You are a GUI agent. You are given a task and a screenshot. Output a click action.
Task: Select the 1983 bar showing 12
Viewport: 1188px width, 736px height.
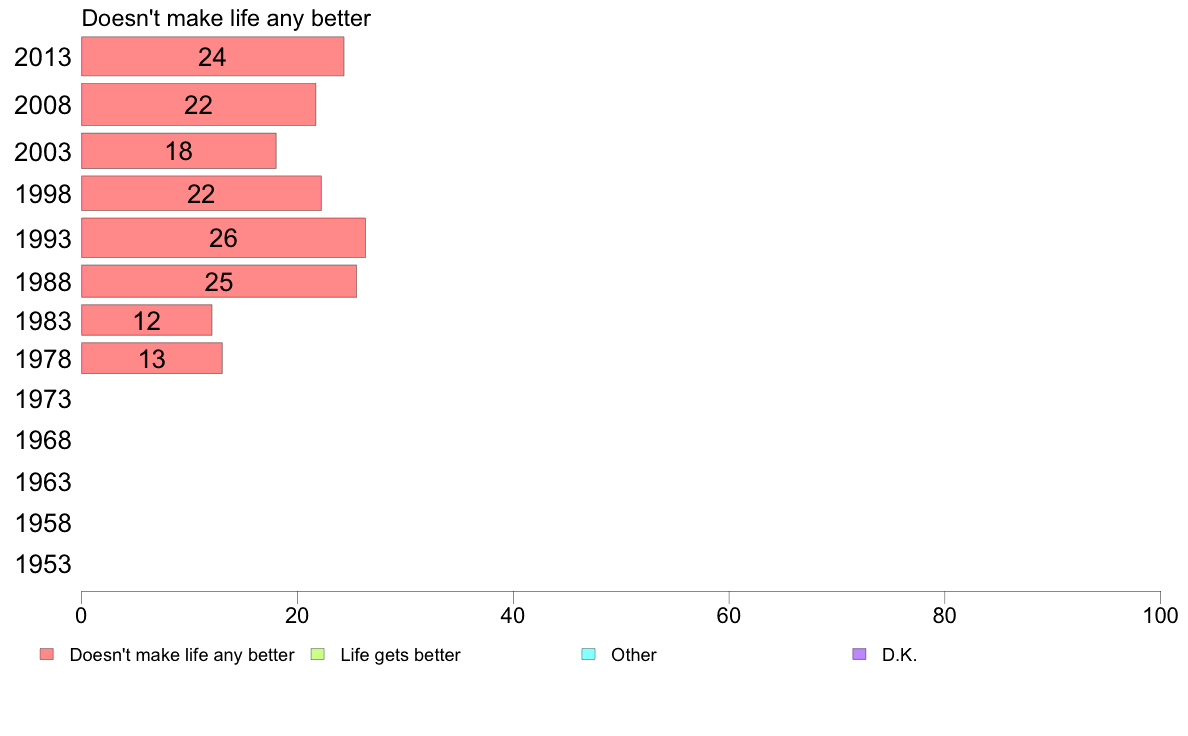(x=147, y=320)
